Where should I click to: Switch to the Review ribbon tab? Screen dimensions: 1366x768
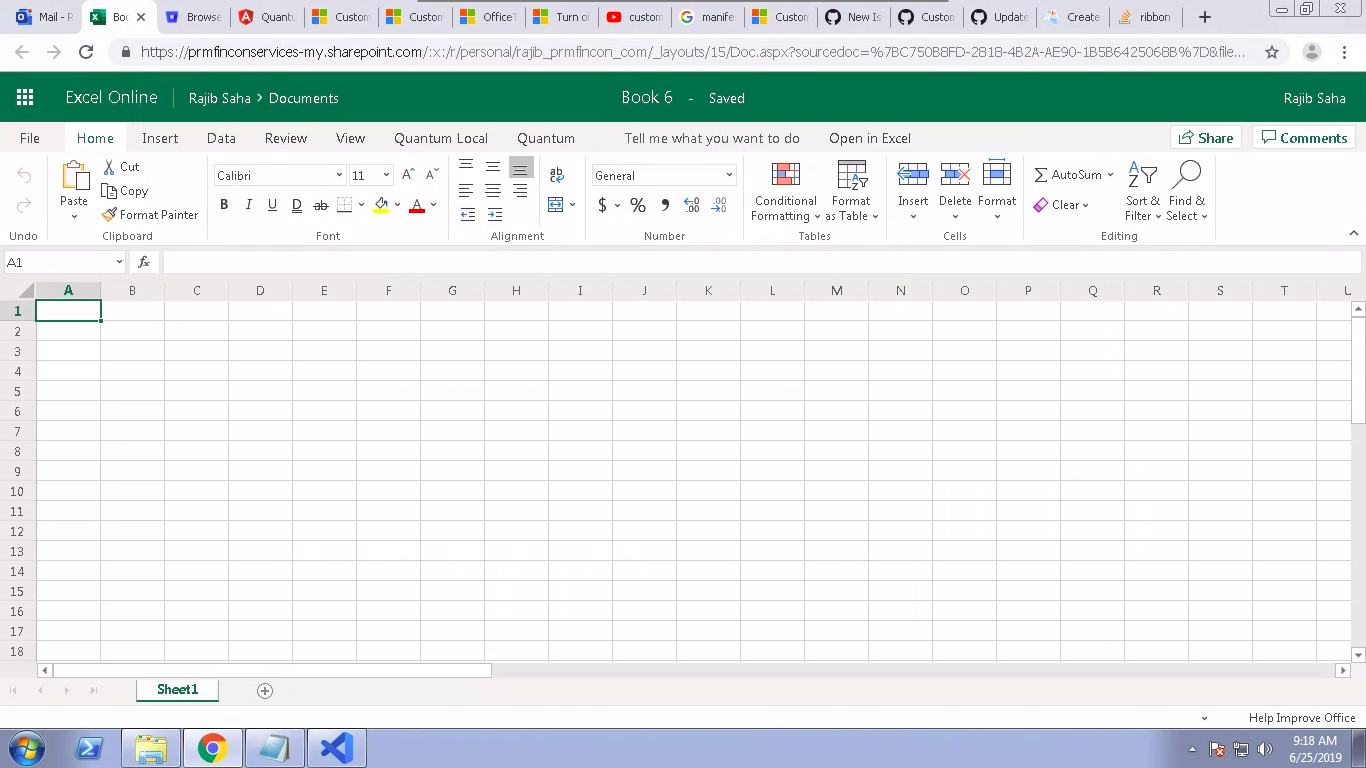(286, 138)
